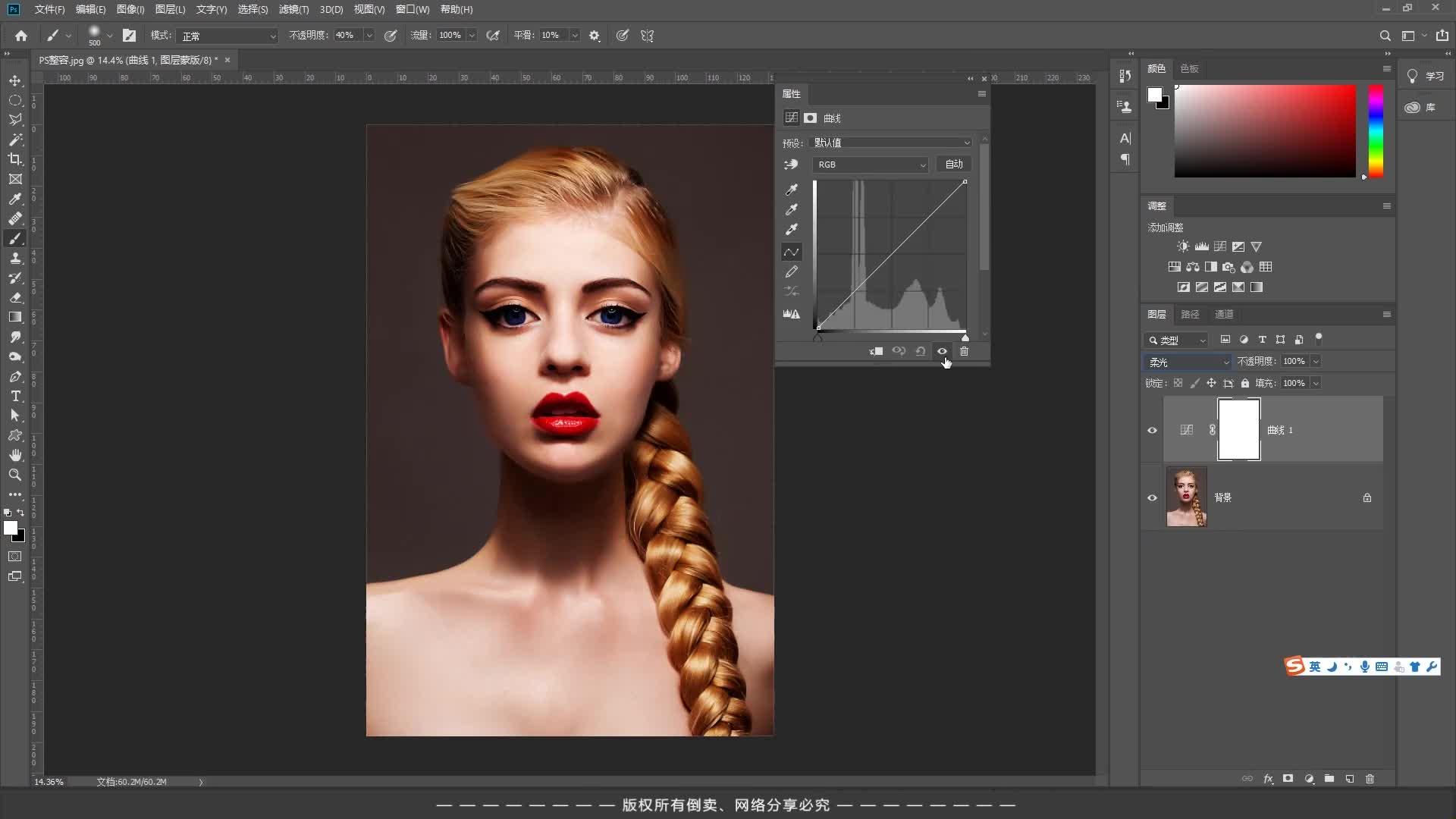Toggle lock all for layer
Screen dimensions: 1456x819
pos(1245,383)
